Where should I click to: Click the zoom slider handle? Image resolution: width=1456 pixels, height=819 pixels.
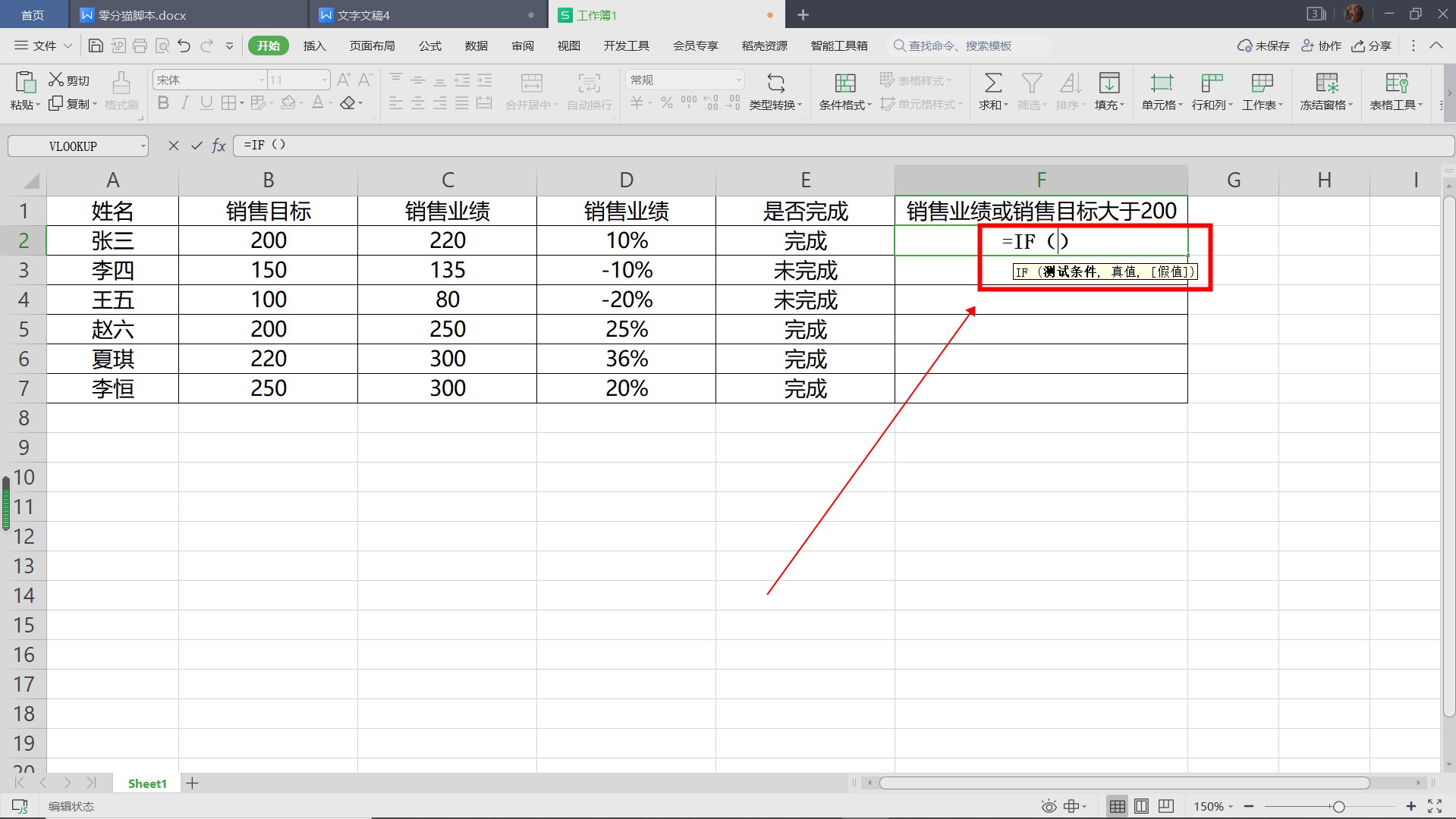click(1338, 806)
